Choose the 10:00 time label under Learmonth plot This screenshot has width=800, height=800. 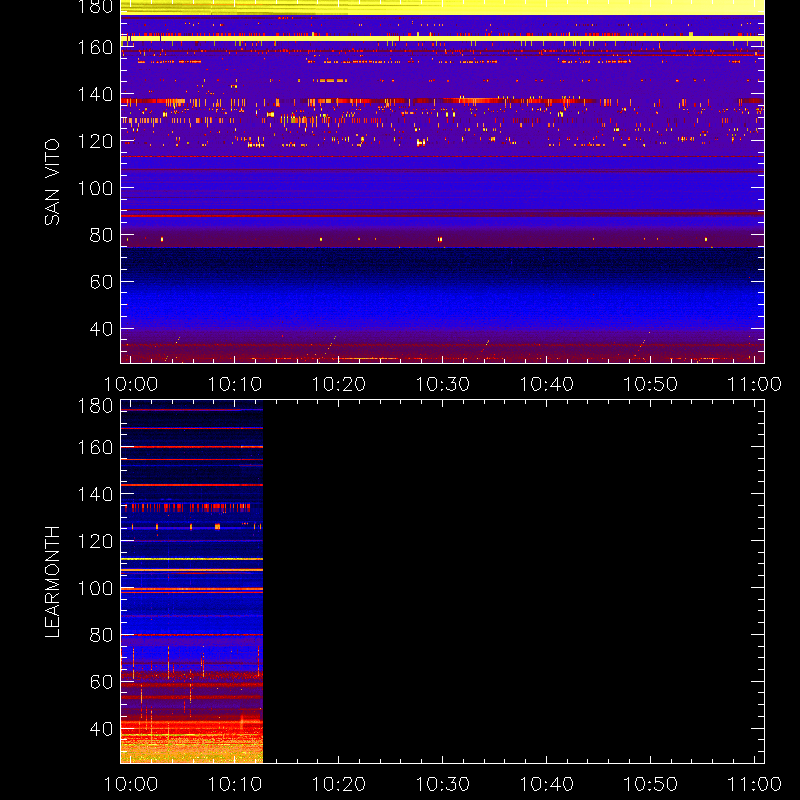131,784
